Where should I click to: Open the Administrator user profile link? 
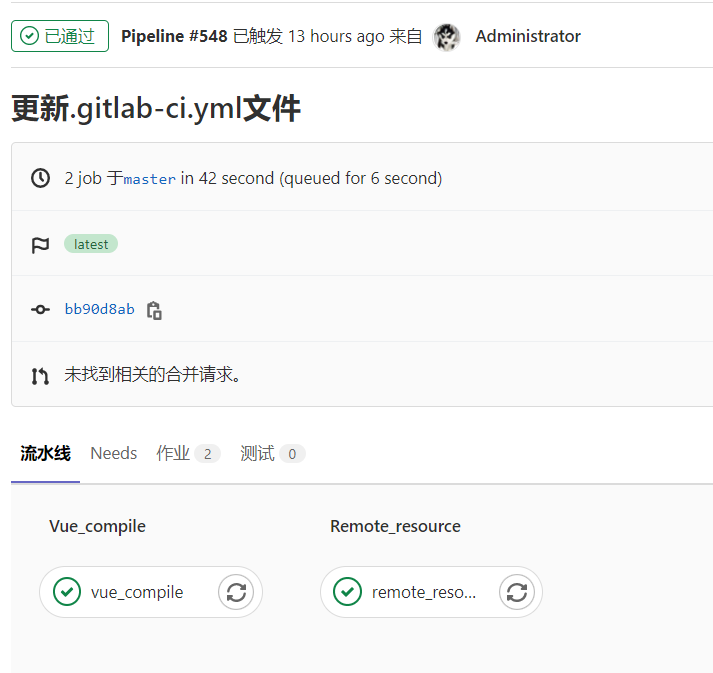(x=527, y=36)
